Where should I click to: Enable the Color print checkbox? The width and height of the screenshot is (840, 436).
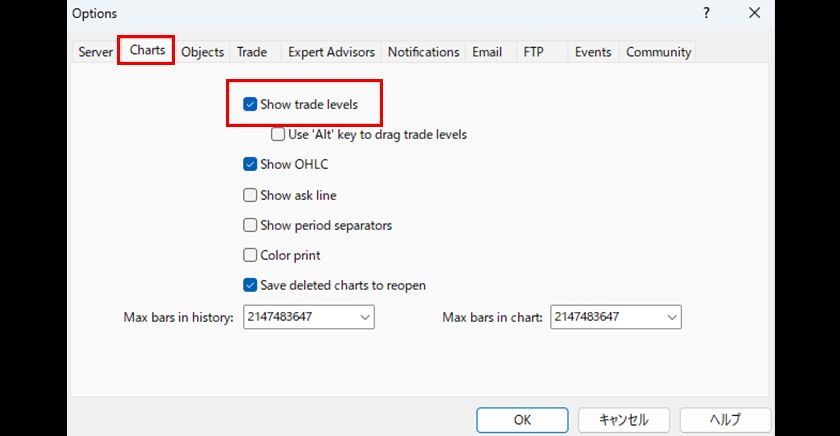251,255
